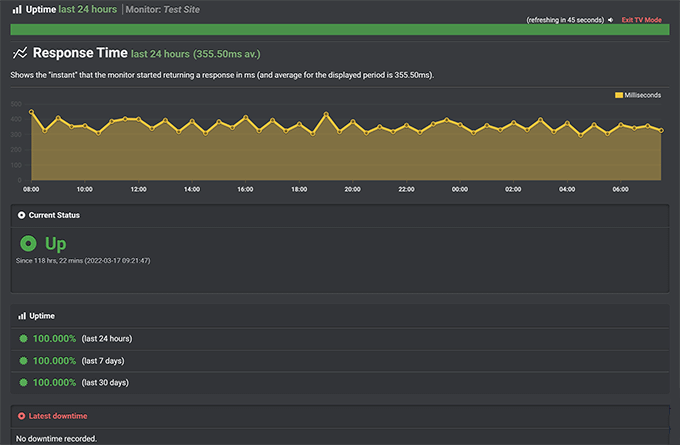Click the green uptime status bar
Image resolution: width=680 pixels, height=445 pixels.
pyautogui.click(x=340, y=30)
